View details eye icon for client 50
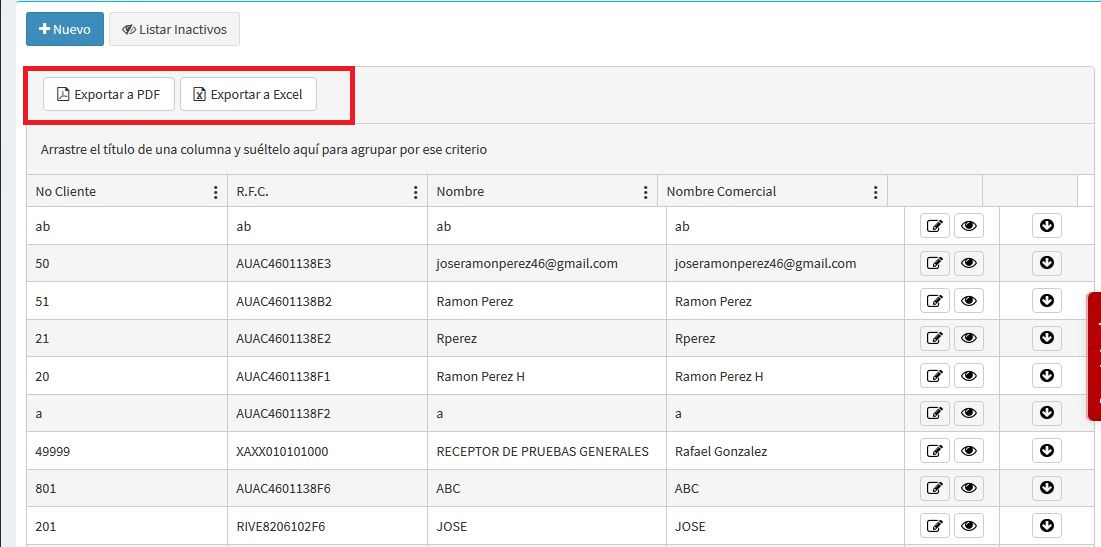The image size is (1101, 547). 968,264
